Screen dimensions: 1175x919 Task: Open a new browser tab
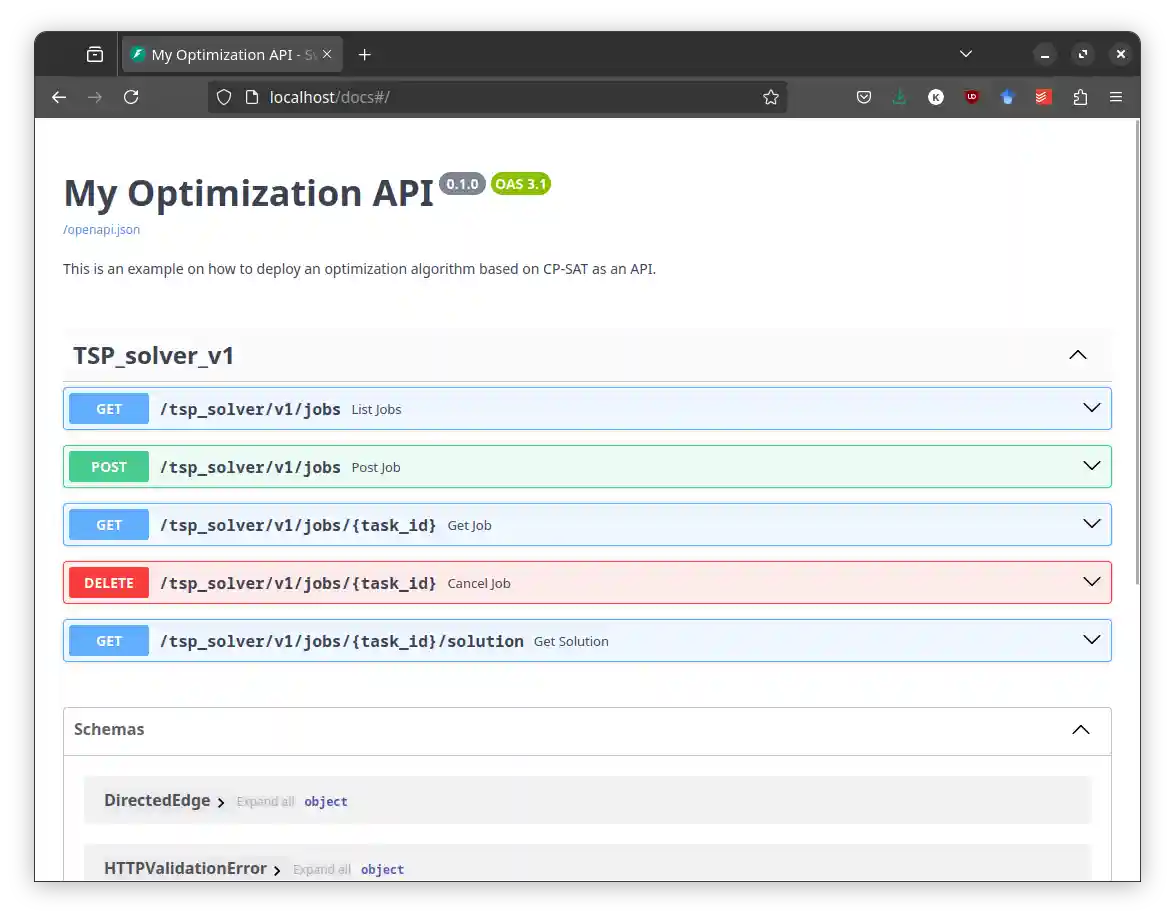coord(364,54)
